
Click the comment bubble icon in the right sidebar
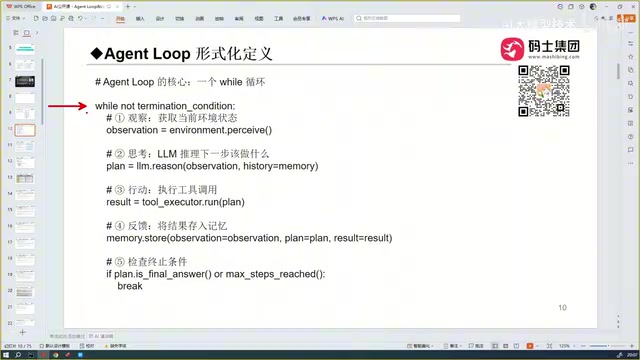pos(631,150)
